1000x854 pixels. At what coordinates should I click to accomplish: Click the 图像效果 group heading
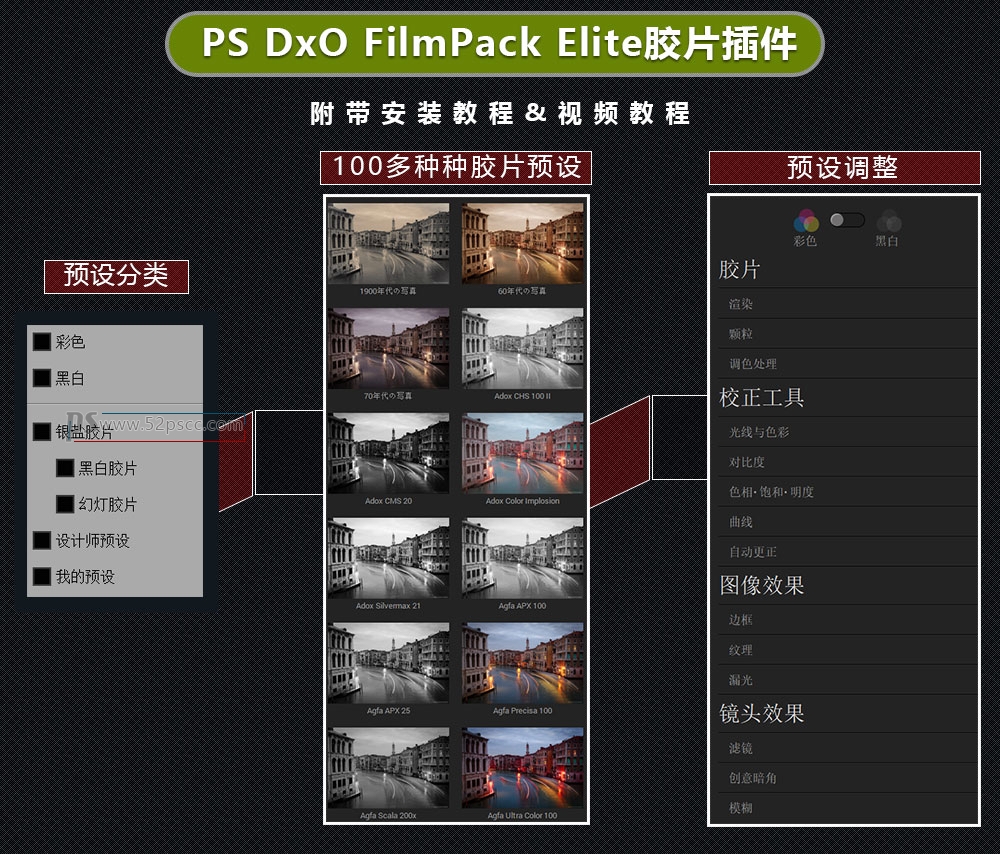761,585
